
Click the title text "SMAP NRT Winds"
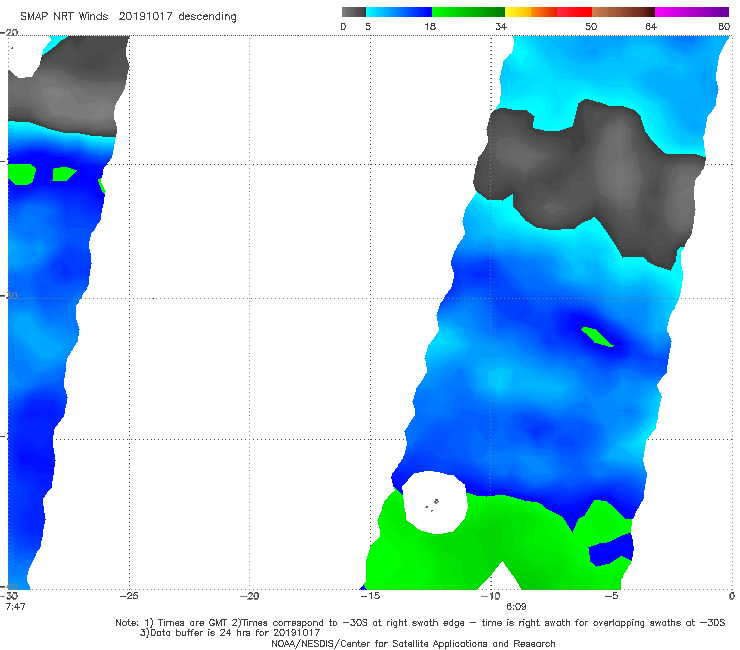click(x=64, y=16)
